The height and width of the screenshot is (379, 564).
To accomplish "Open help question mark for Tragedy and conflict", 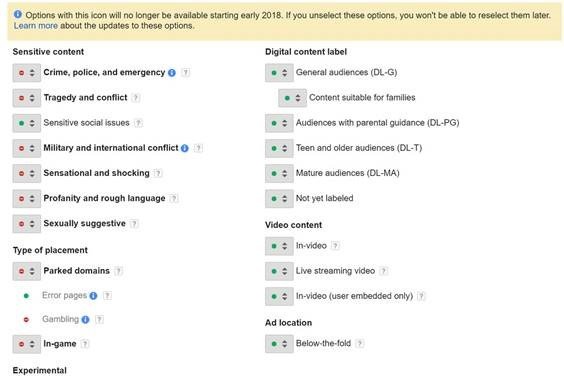I will click(136, 97).
